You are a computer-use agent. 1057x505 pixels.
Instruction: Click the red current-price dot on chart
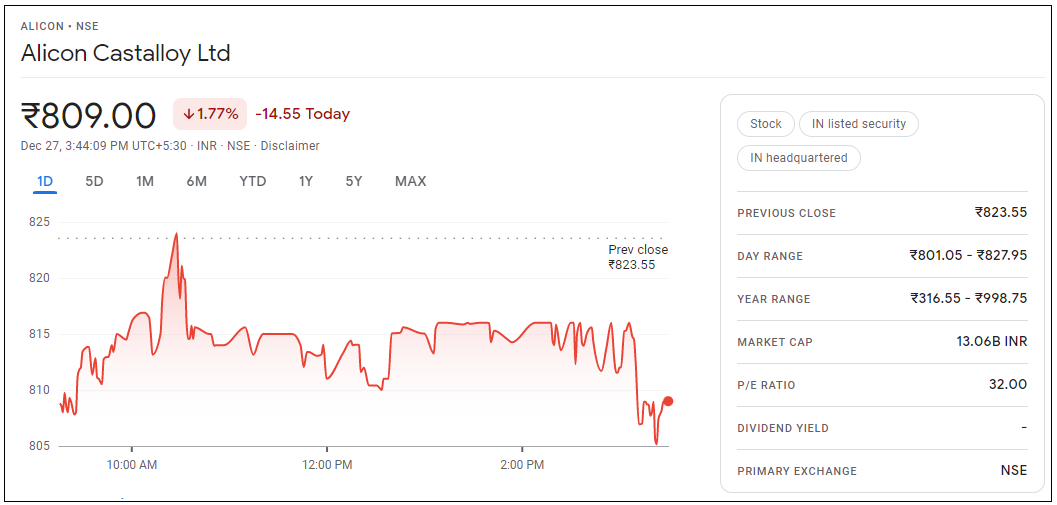[668, 401]
